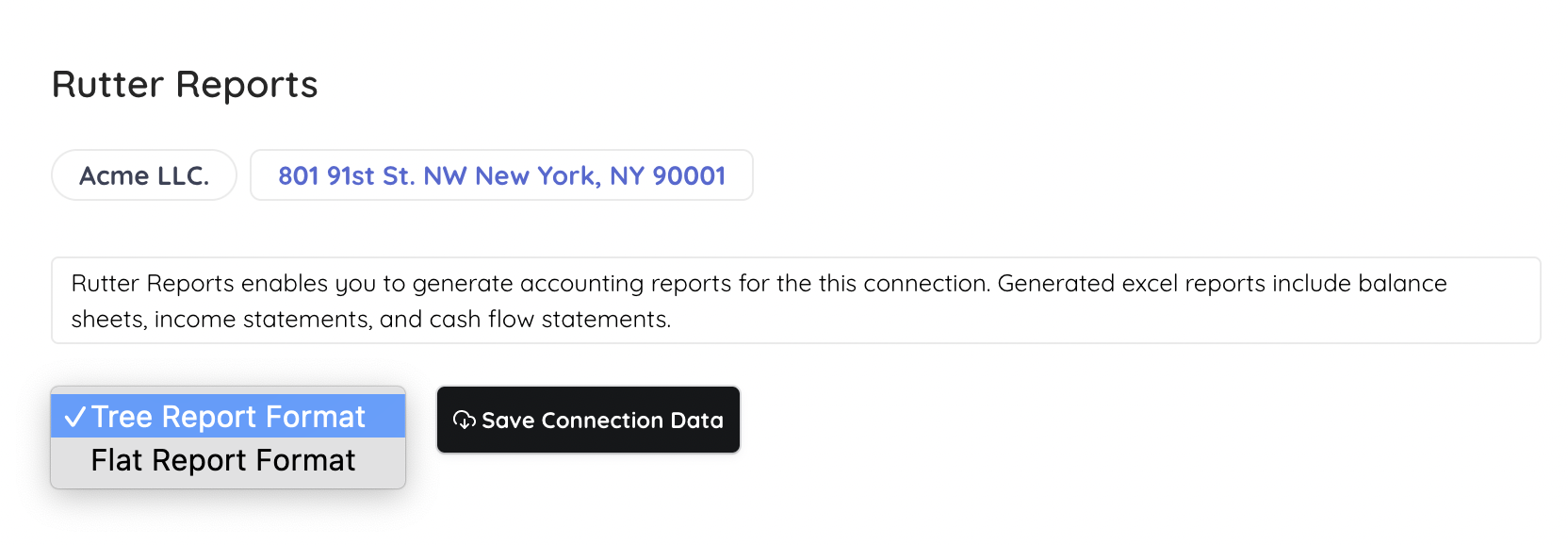Click the Save Connection Data button
The height and width of the screenshot is (545, 1568).
[588, 420]
